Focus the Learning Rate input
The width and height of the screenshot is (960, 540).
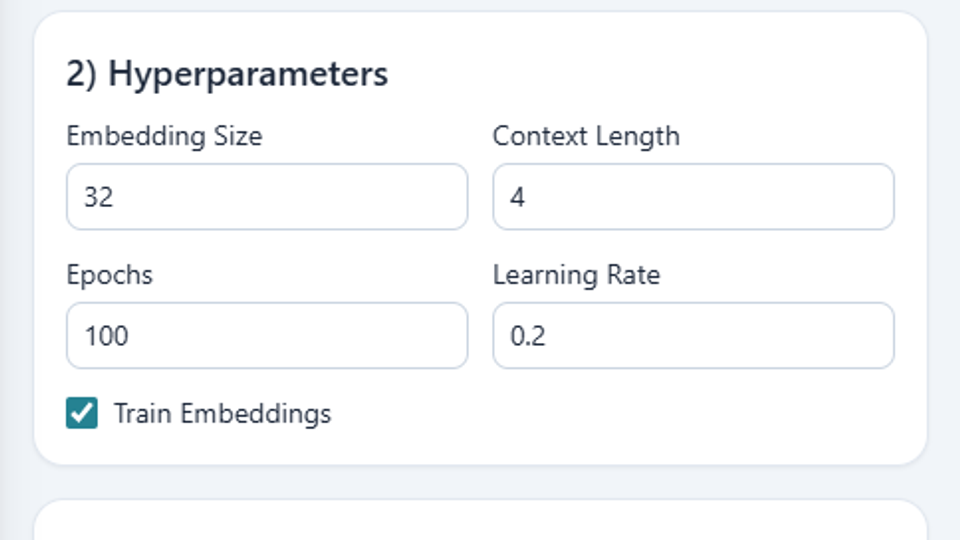[x=693, y=336]
